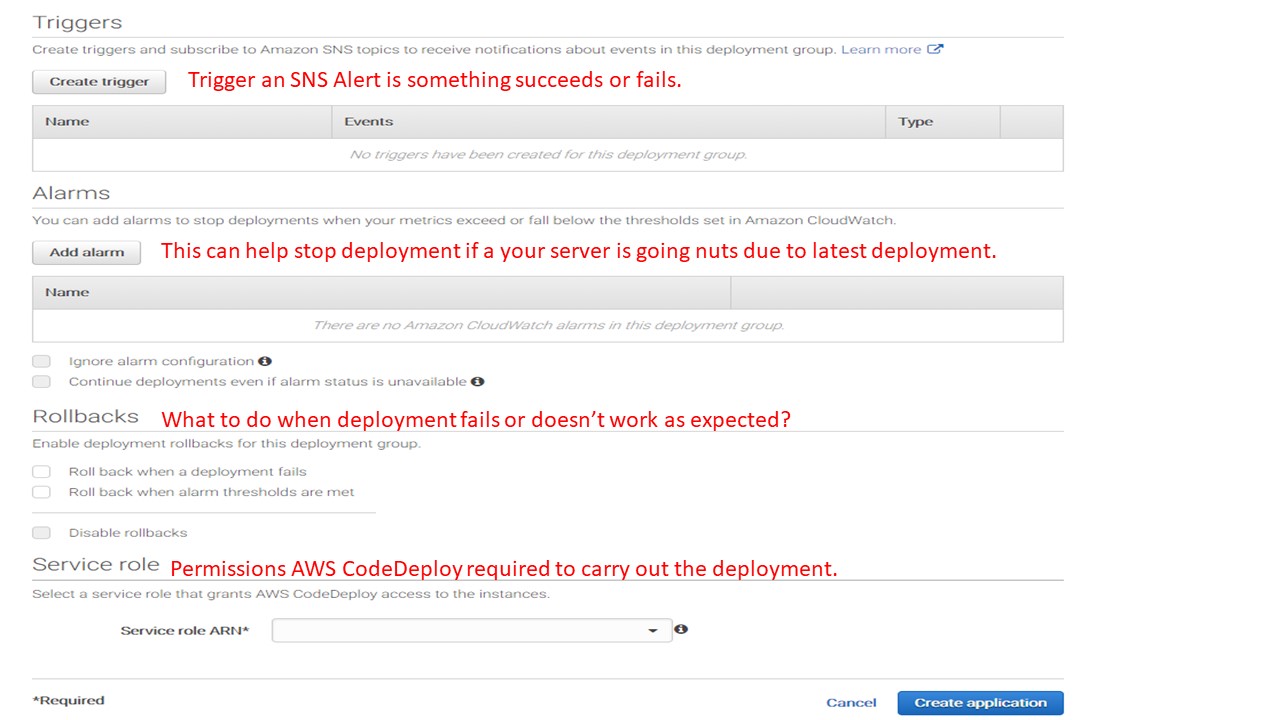This screenshot has height=720, width=1280.
Task: Check Continue deployments even if alarm status unavailable
Action: click(x=41, y=381)
